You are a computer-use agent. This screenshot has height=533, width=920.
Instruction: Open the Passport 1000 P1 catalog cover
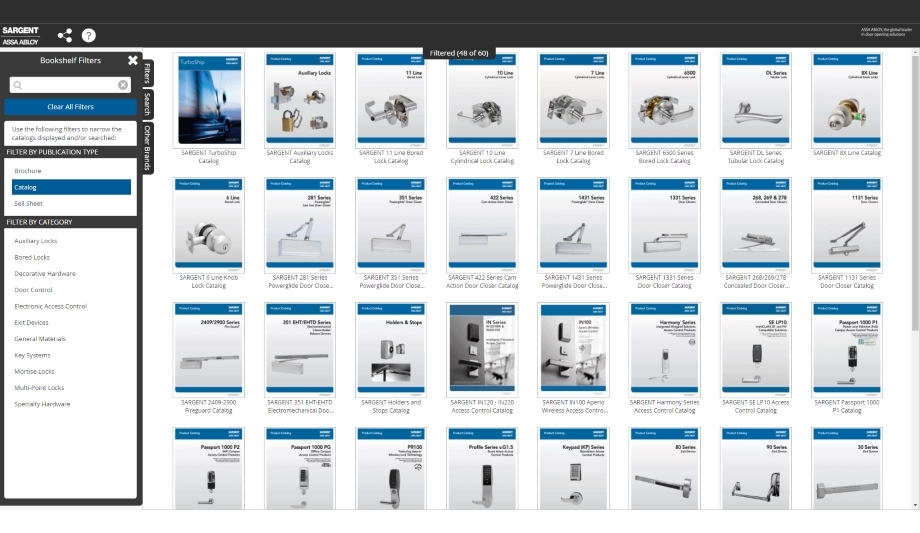[x=847, y=350]
